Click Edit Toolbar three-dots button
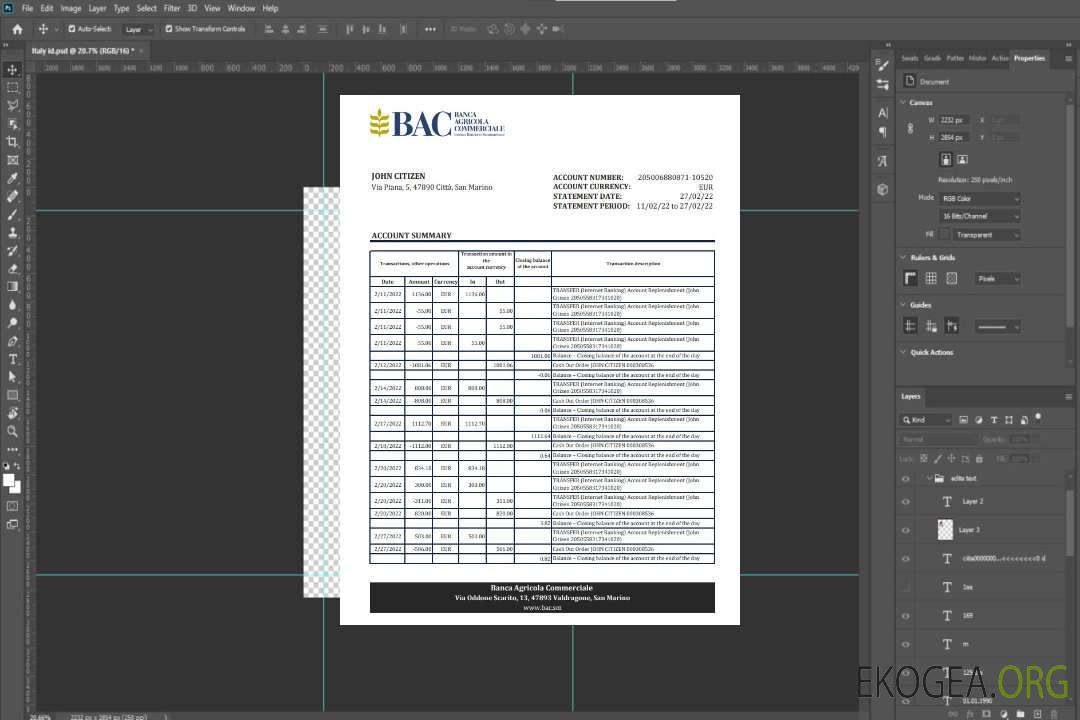Screen dimensions: 1080x720 pos(12,449)
